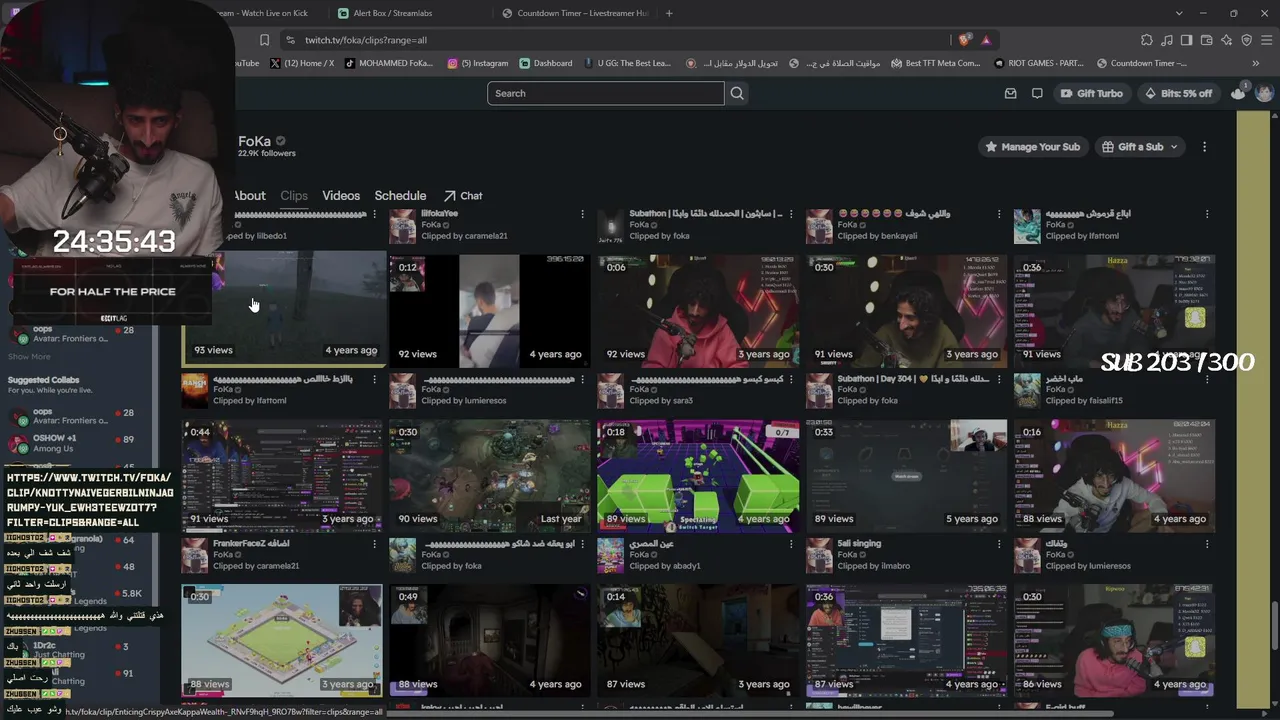The height and width of the screenshot is (720, 1280).
Task: Open the Leo AI sparkle icon
Action: [x=1226, y=40]
